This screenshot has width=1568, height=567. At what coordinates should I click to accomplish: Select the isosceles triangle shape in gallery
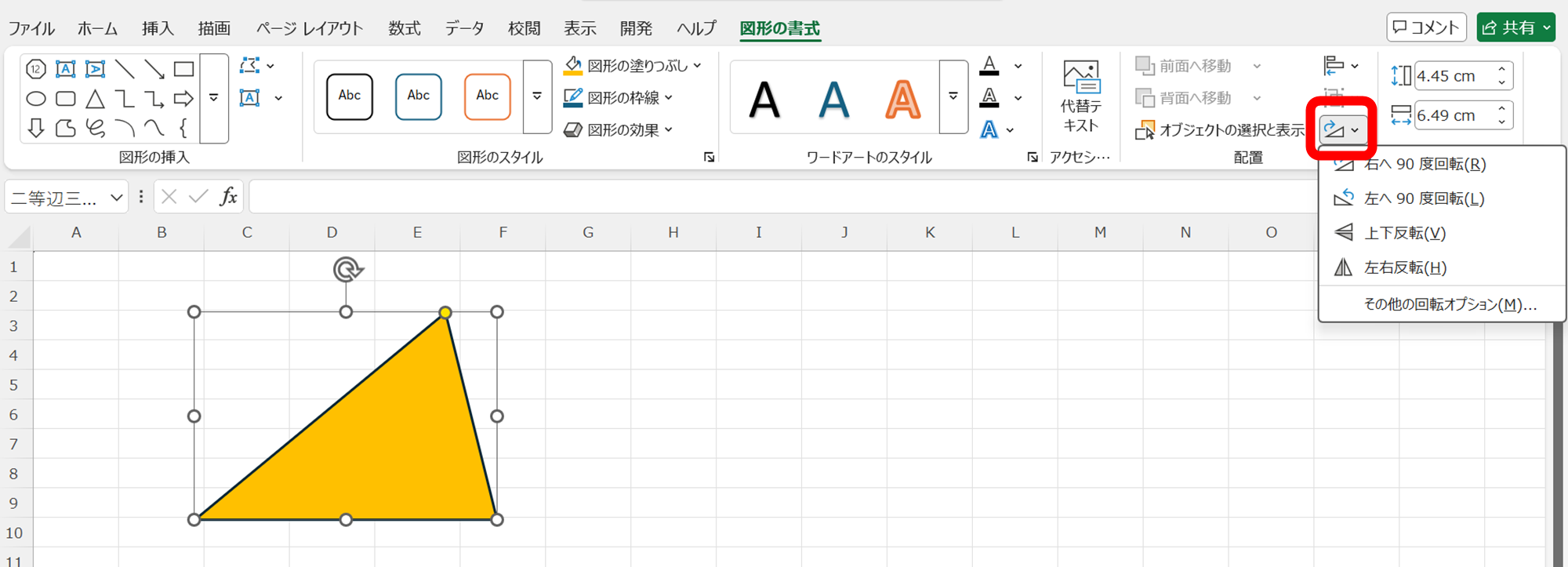95,99
